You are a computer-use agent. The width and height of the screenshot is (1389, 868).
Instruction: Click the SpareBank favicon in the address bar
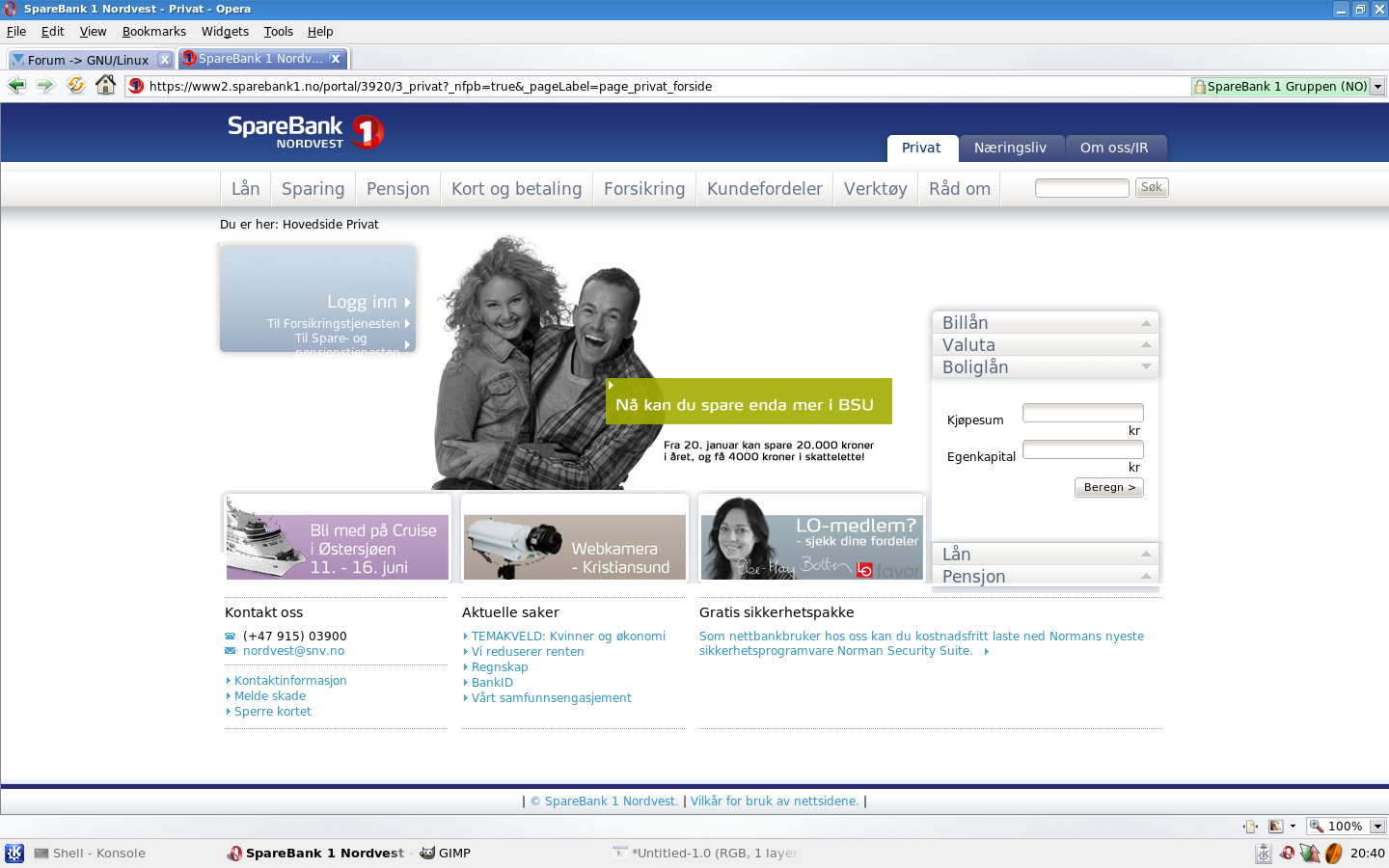click(x=136, y=86)
